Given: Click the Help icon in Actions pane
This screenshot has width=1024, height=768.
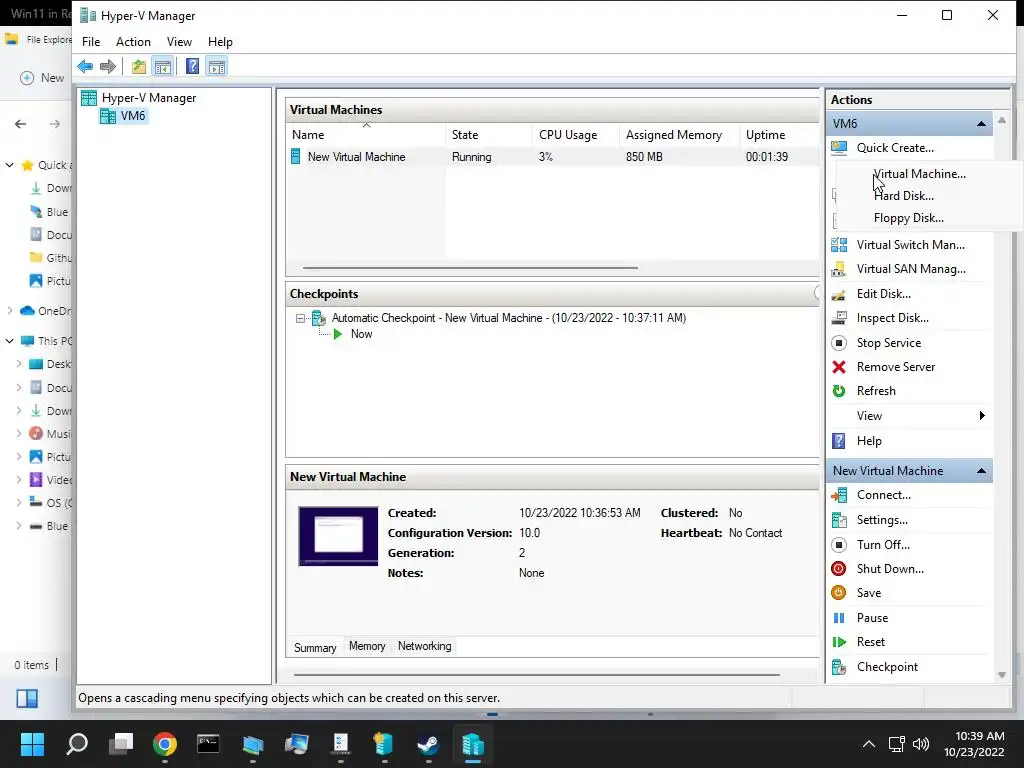Looking at the screenshot, I should (839, 441).
